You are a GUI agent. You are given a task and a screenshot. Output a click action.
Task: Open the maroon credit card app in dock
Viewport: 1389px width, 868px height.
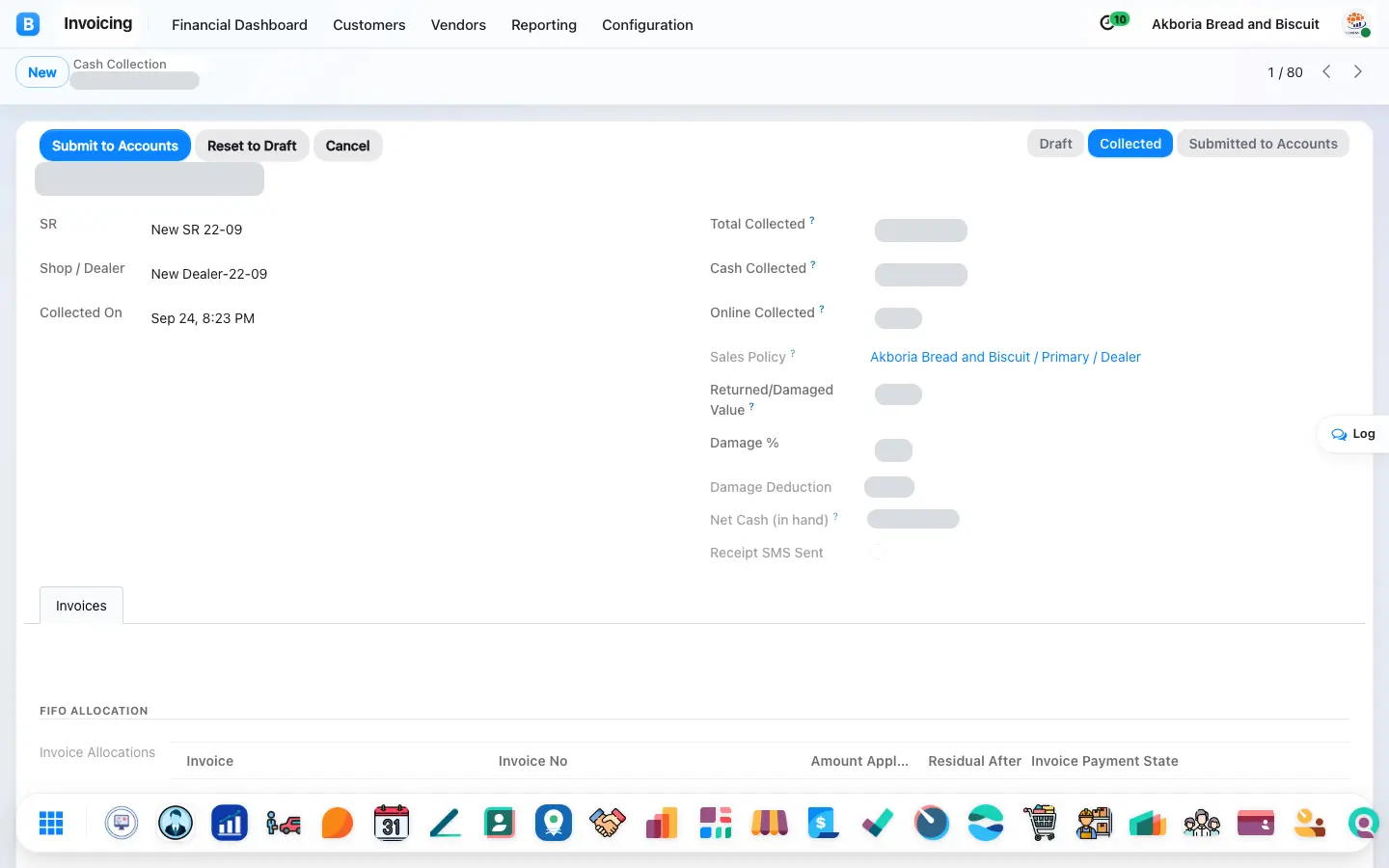(x=1256, y=823)
